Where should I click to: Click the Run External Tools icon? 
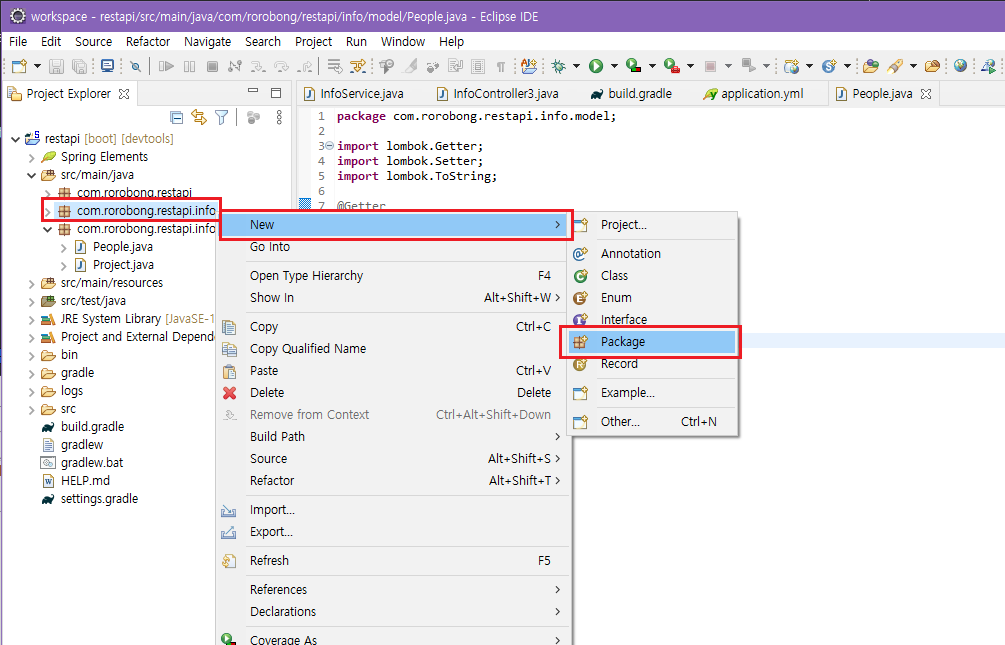(x=671, y=66)
